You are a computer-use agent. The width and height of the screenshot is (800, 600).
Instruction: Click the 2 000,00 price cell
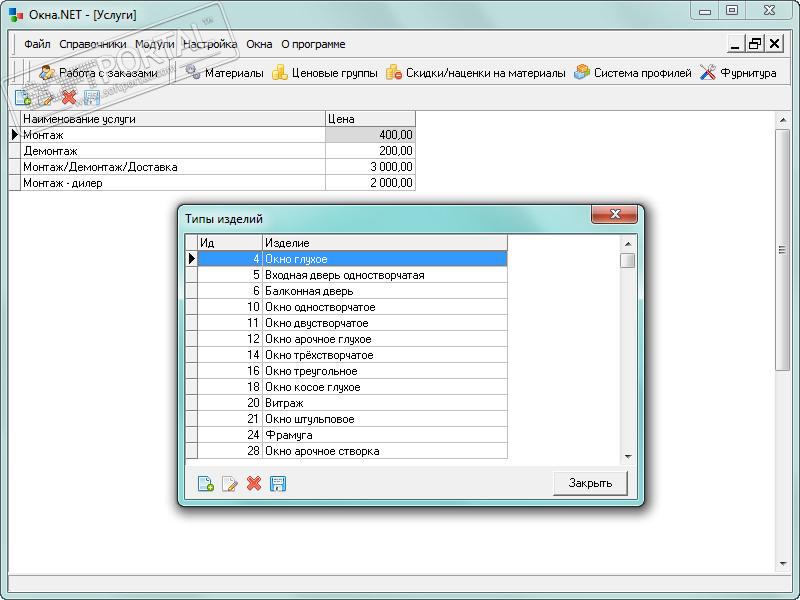point(370,183)
